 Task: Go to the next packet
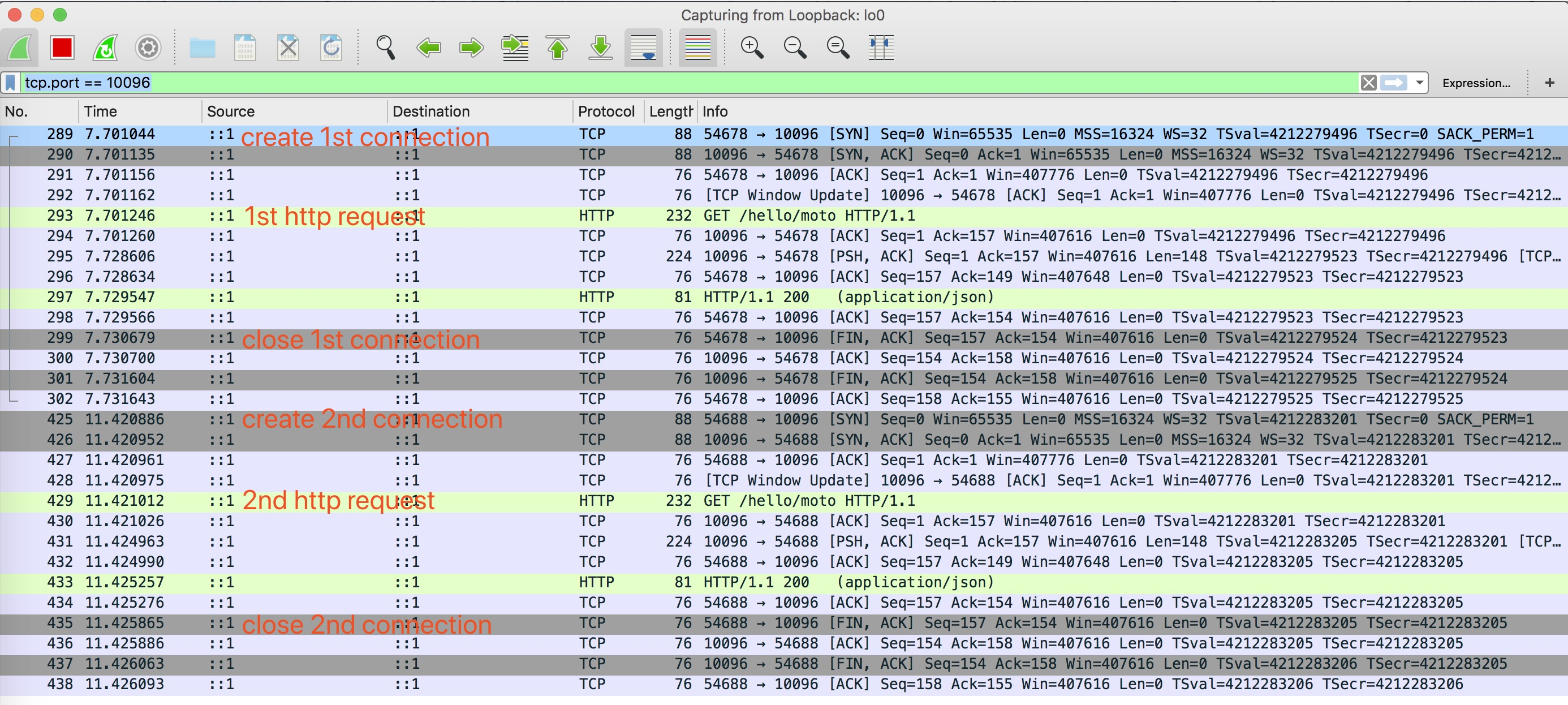[x=471, y=48]
